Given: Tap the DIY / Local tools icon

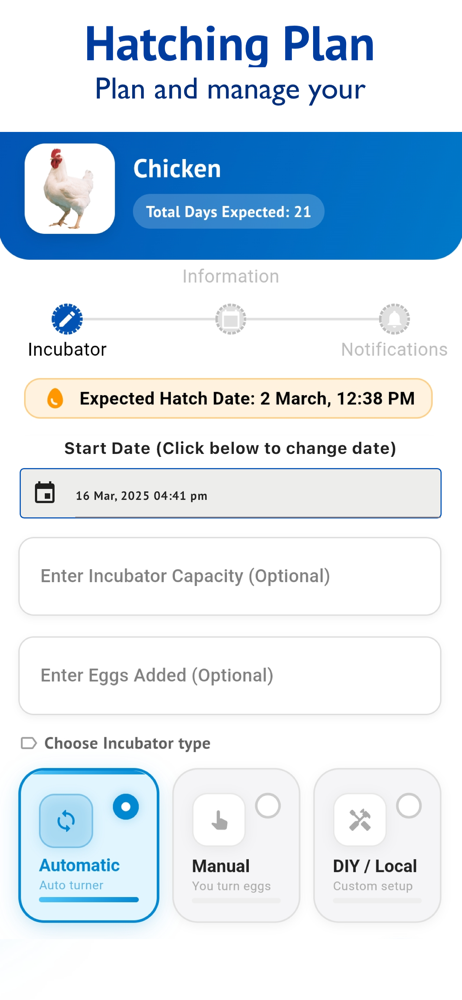Looking at the screenshot, I should (360, 820).
